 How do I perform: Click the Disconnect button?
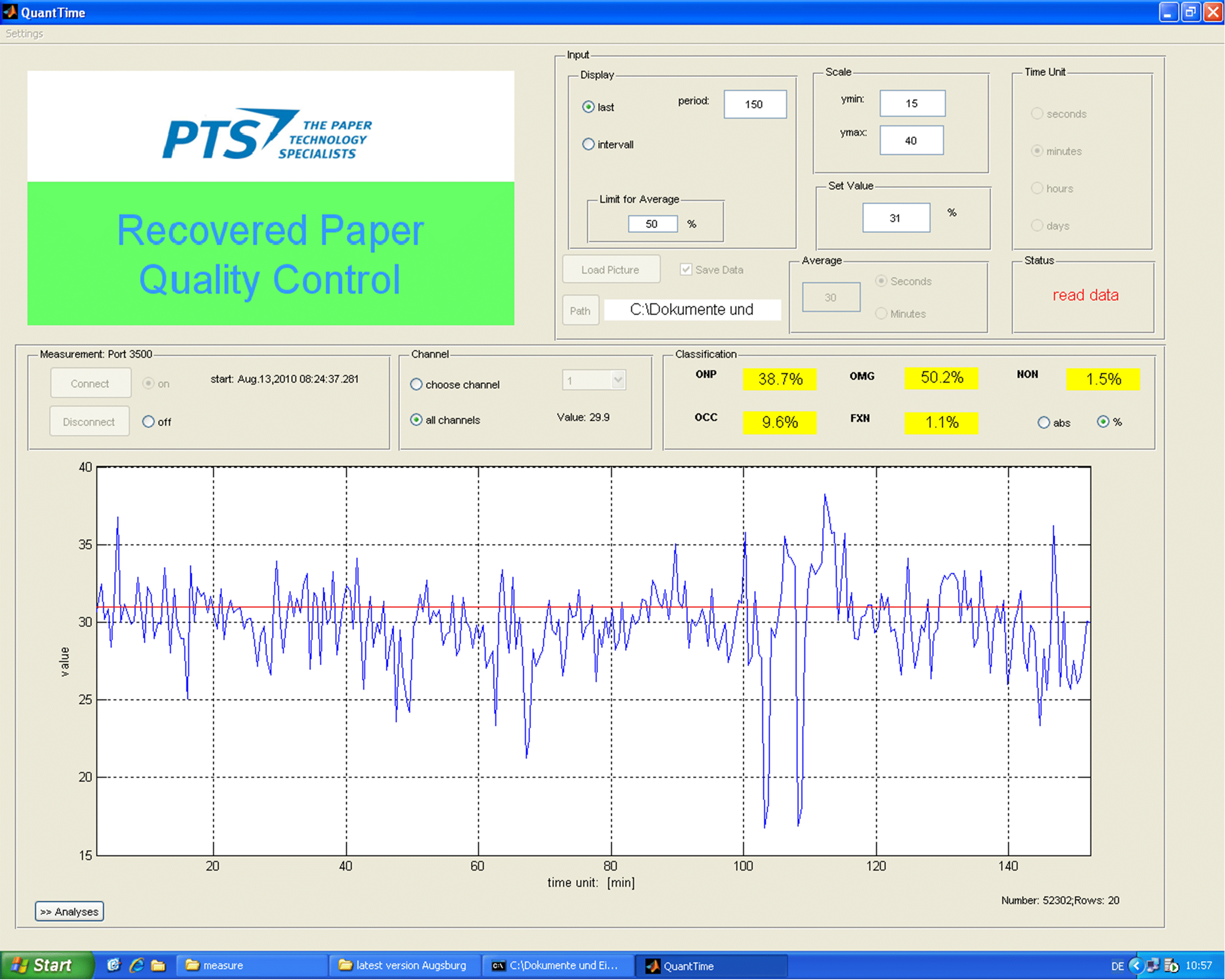pos(89,422)
